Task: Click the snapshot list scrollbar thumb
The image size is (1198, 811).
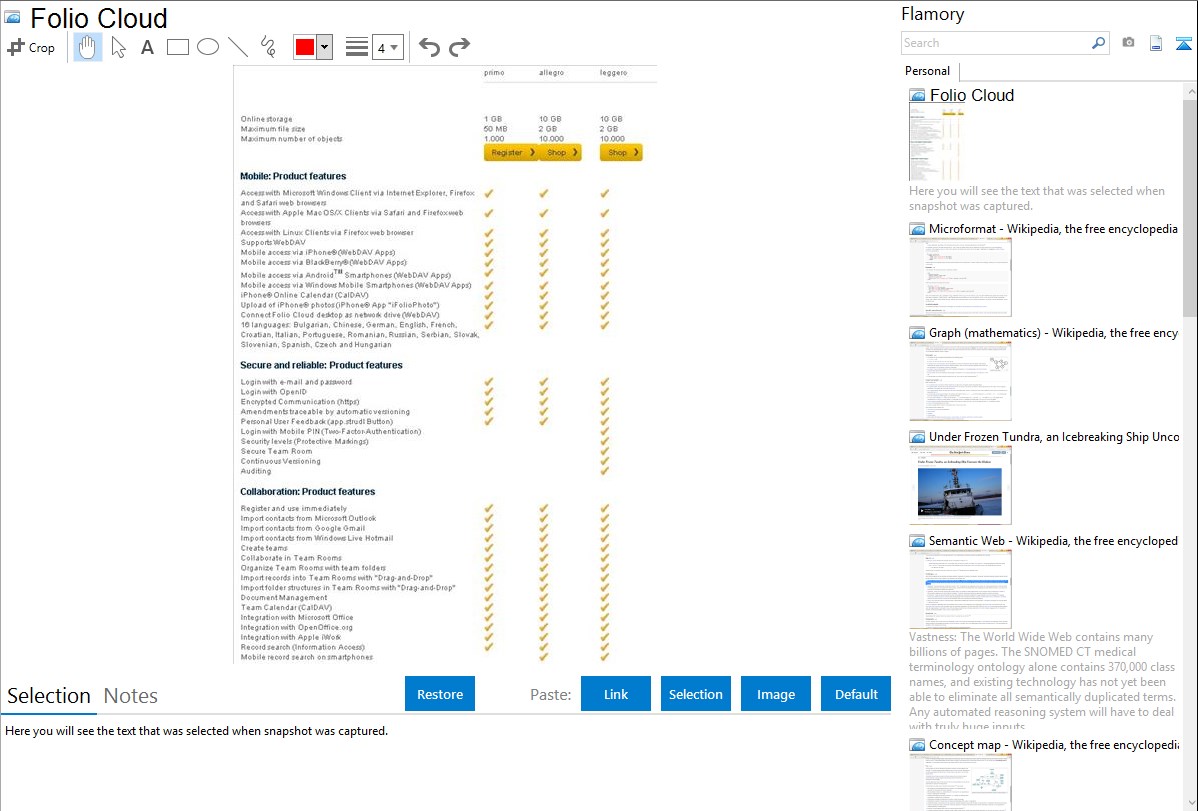Action: click(1190, 206)
